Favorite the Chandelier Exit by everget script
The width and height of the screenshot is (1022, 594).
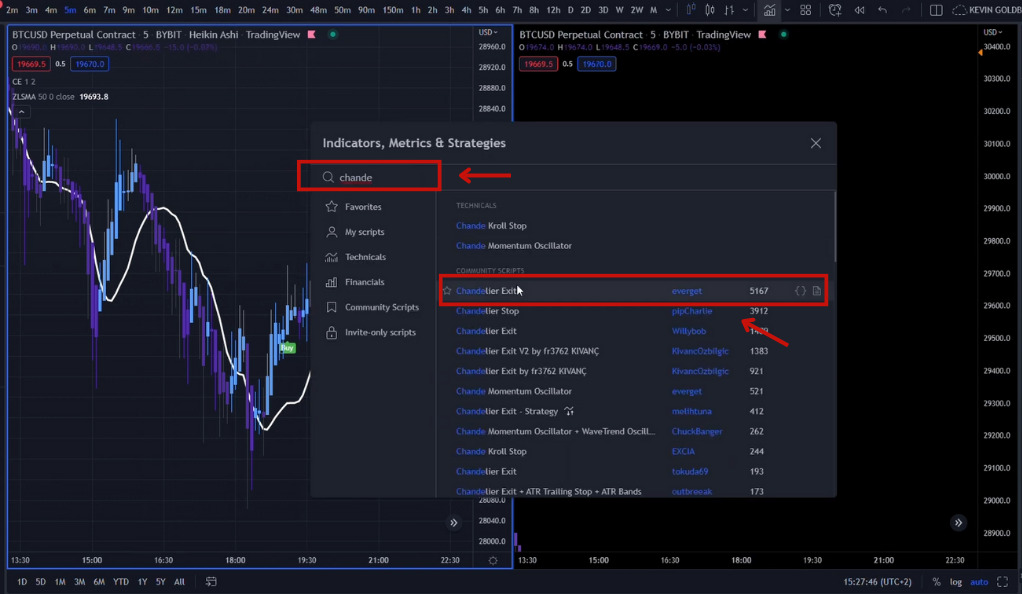447,291
